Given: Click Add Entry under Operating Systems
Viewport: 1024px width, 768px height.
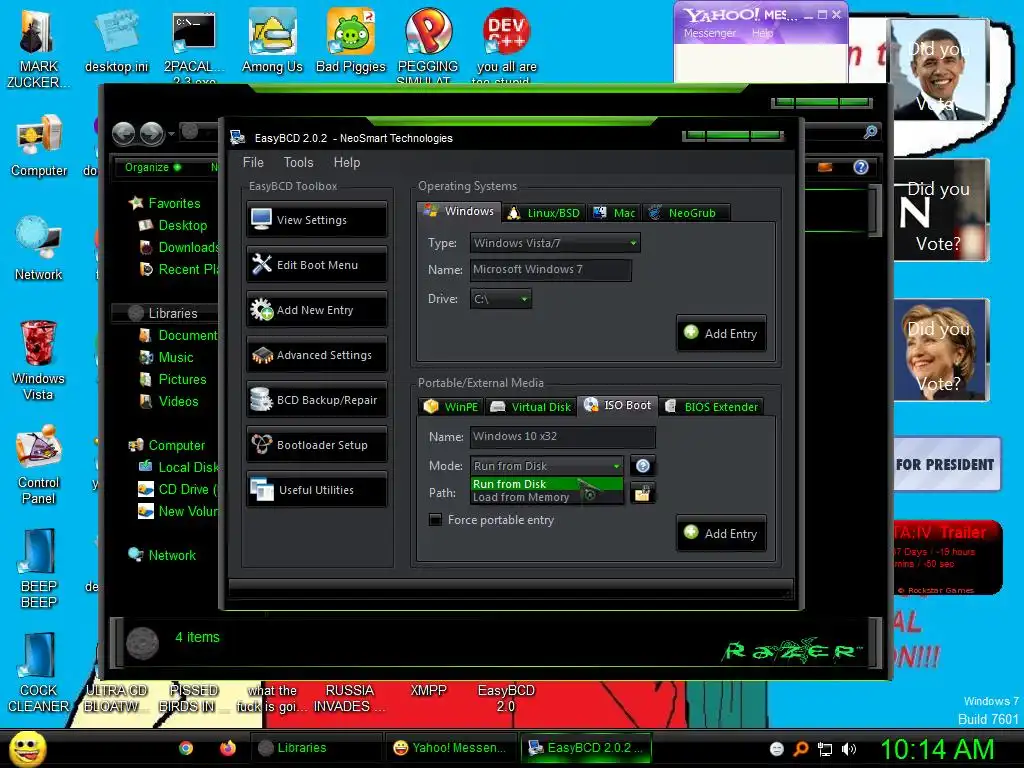Looking at the screenshot, I should click(x=721, y=334).
